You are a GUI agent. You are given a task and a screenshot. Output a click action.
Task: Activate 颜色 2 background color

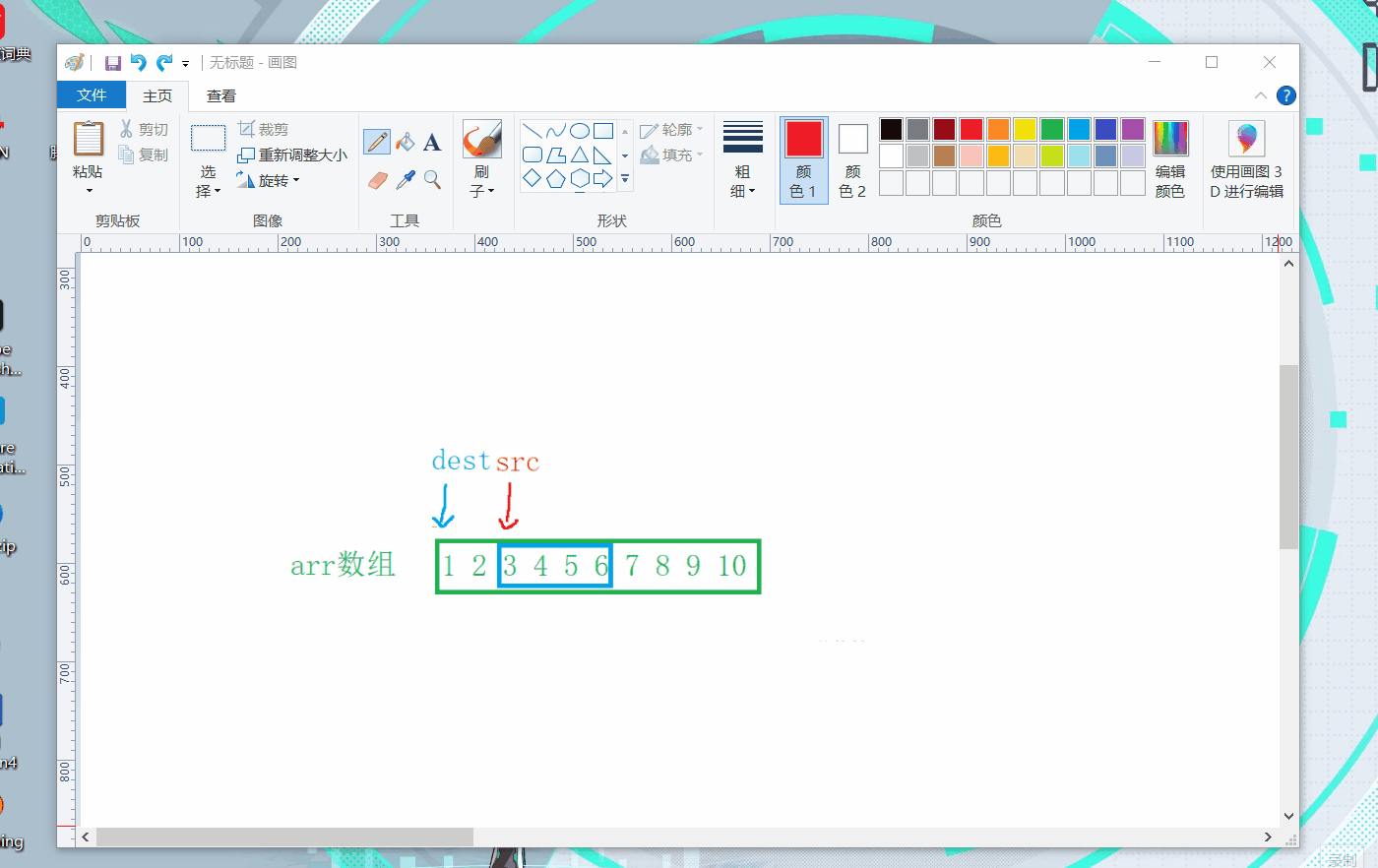pyautogui.click(x=853, y=159)
